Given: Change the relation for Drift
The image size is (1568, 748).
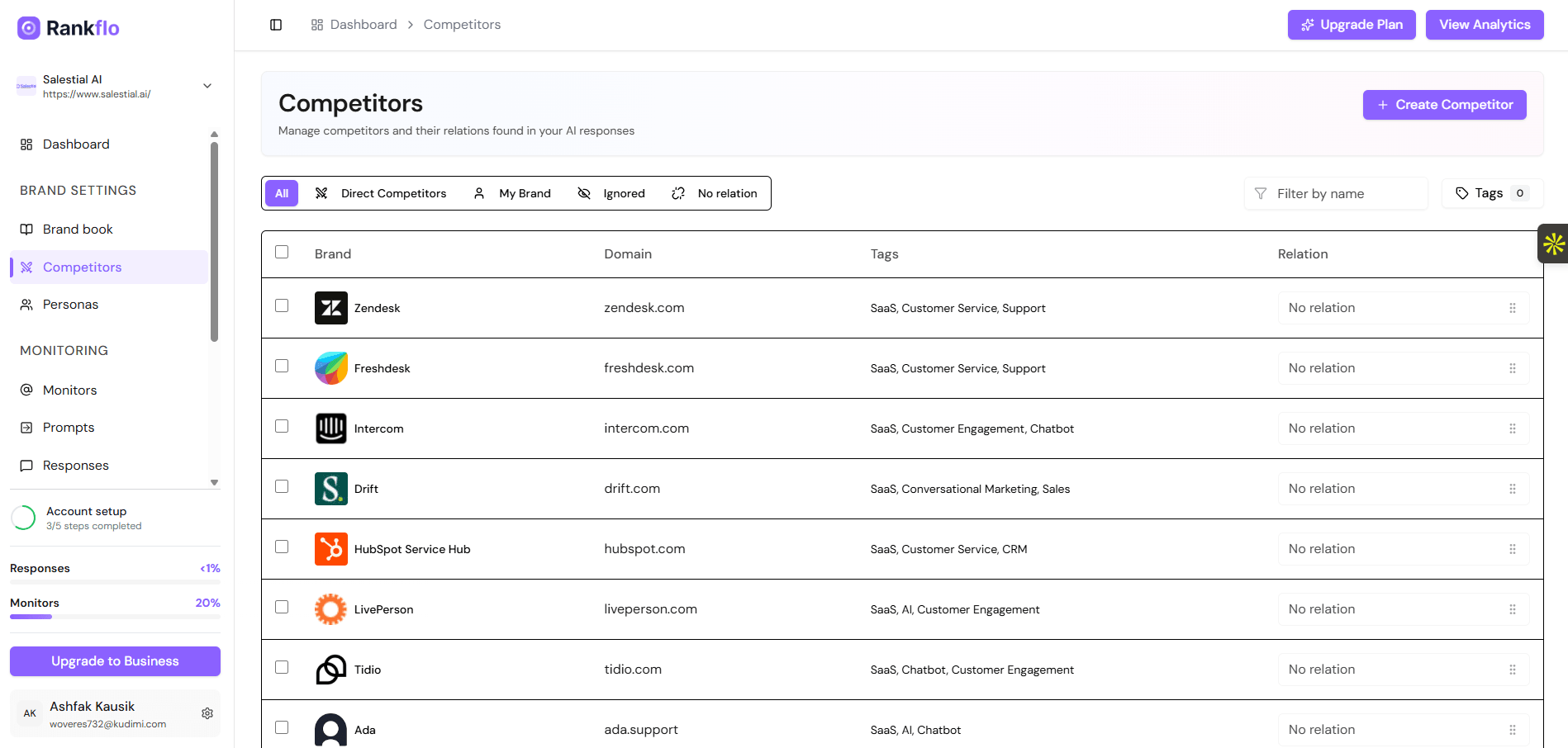Looking at the screenshot, I should [x=1403, y=488].
